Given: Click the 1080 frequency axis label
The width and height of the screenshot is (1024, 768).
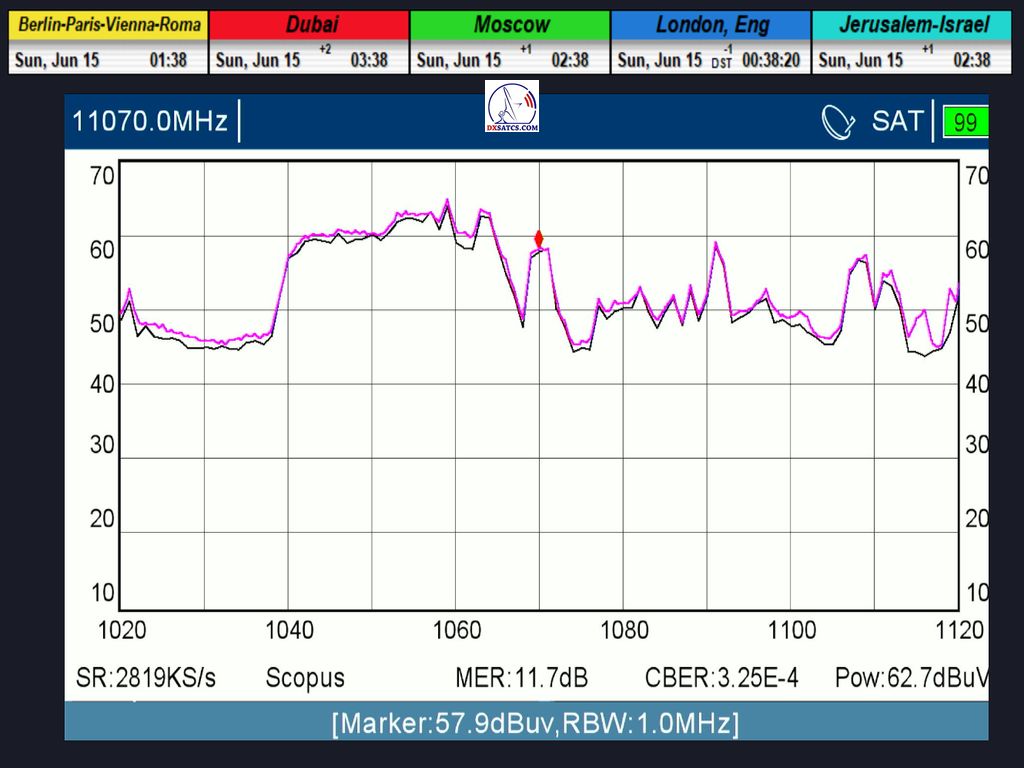Looking at the screenshot, I should (624, 630).
